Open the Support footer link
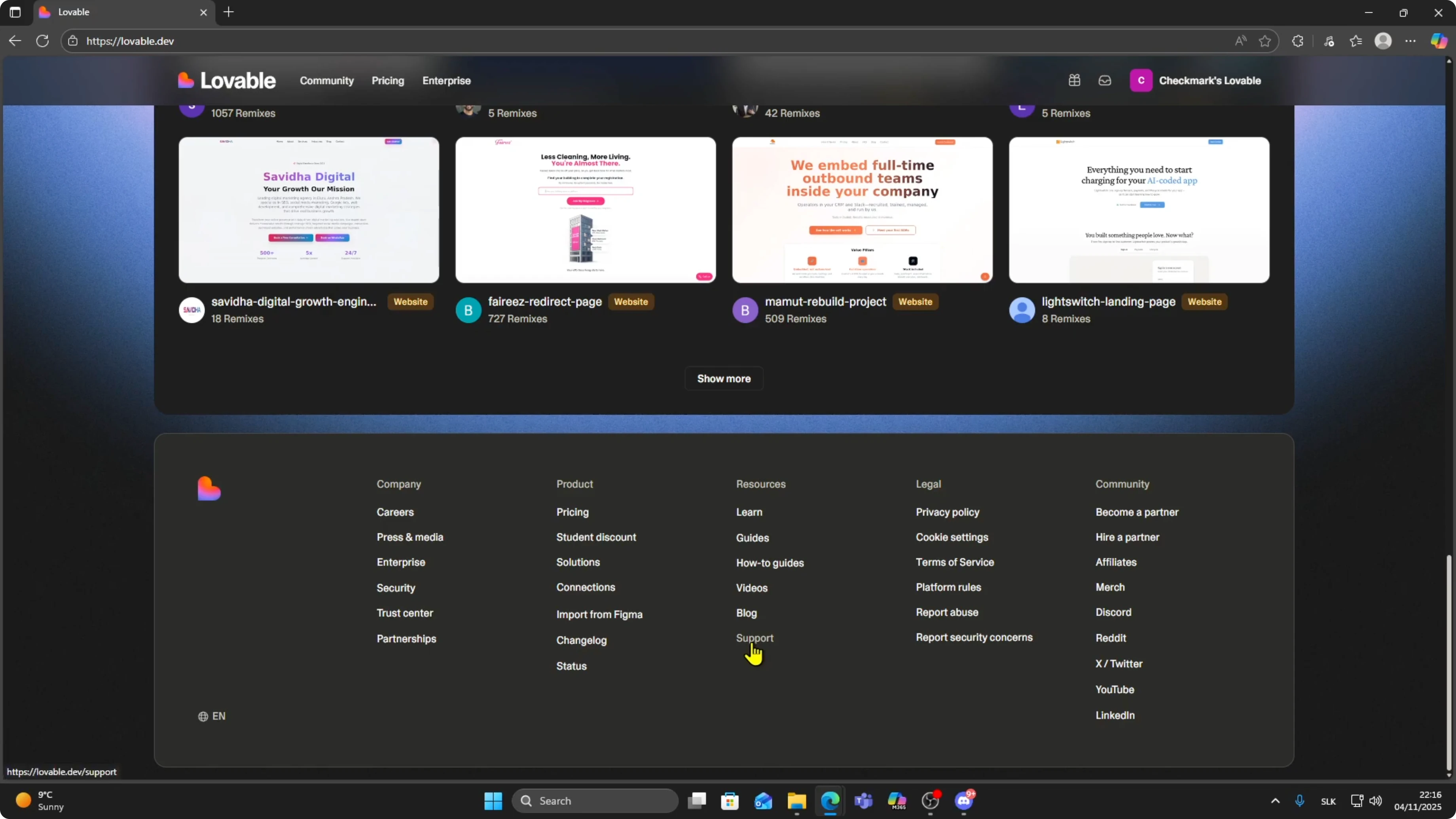 click(755, 637)
